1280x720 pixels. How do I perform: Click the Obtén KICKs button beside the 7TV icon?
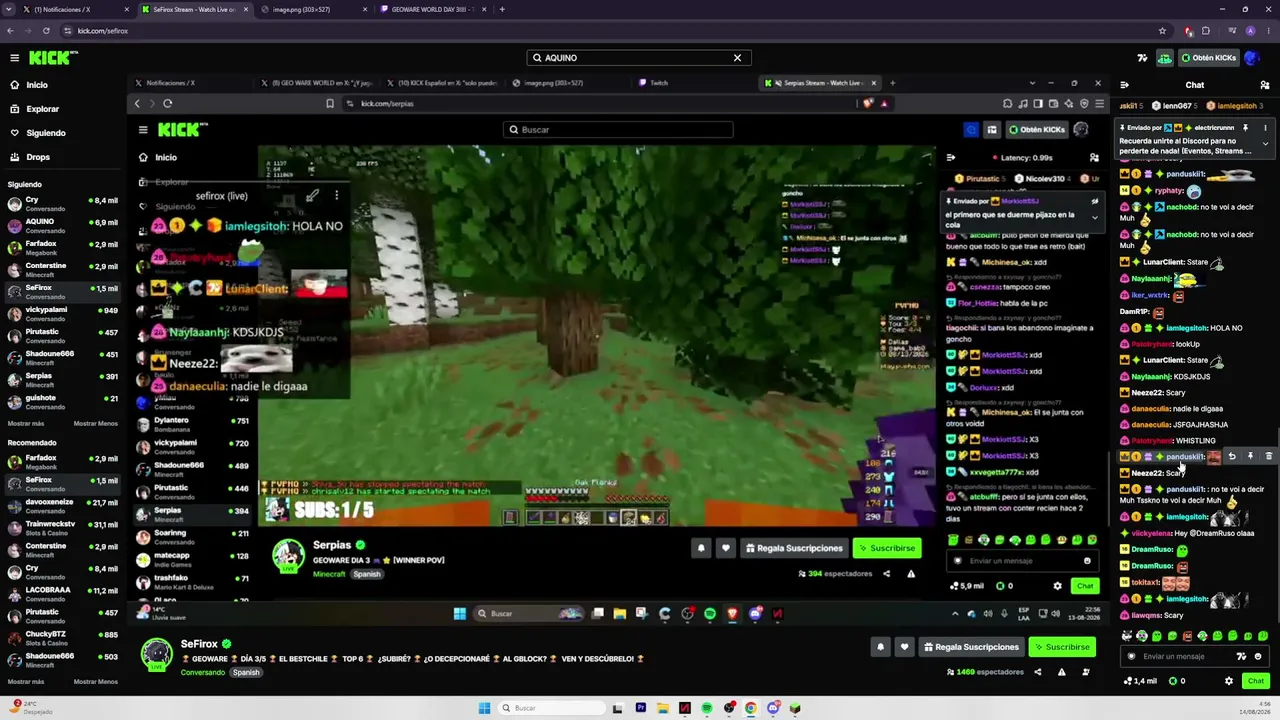(x=1208, y=58)
